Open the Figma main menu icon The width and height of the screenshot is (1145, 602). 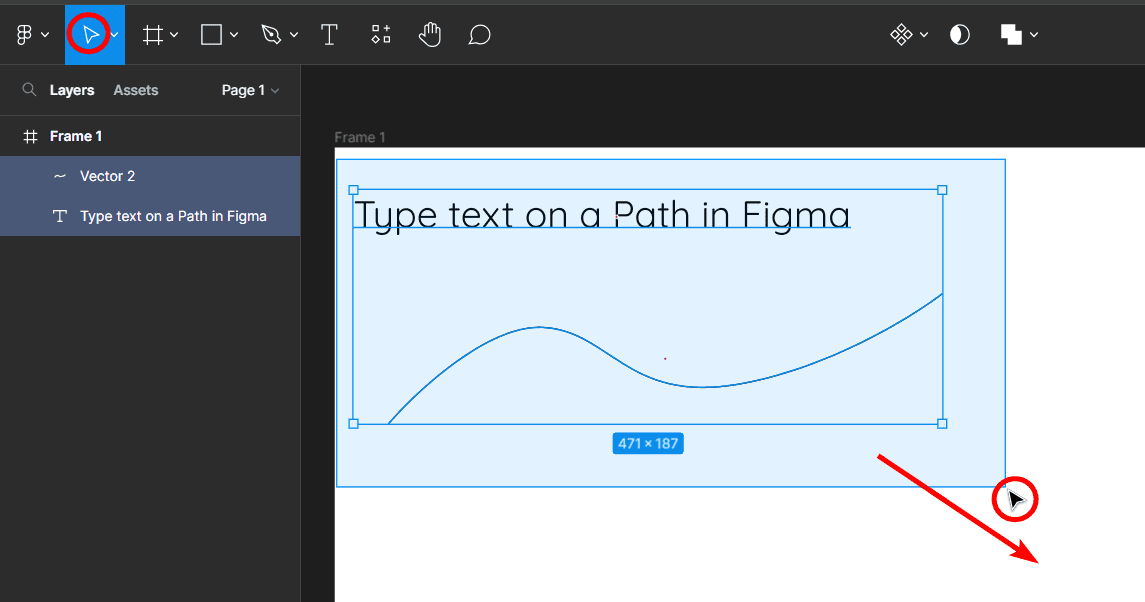(x=24, y=34)
